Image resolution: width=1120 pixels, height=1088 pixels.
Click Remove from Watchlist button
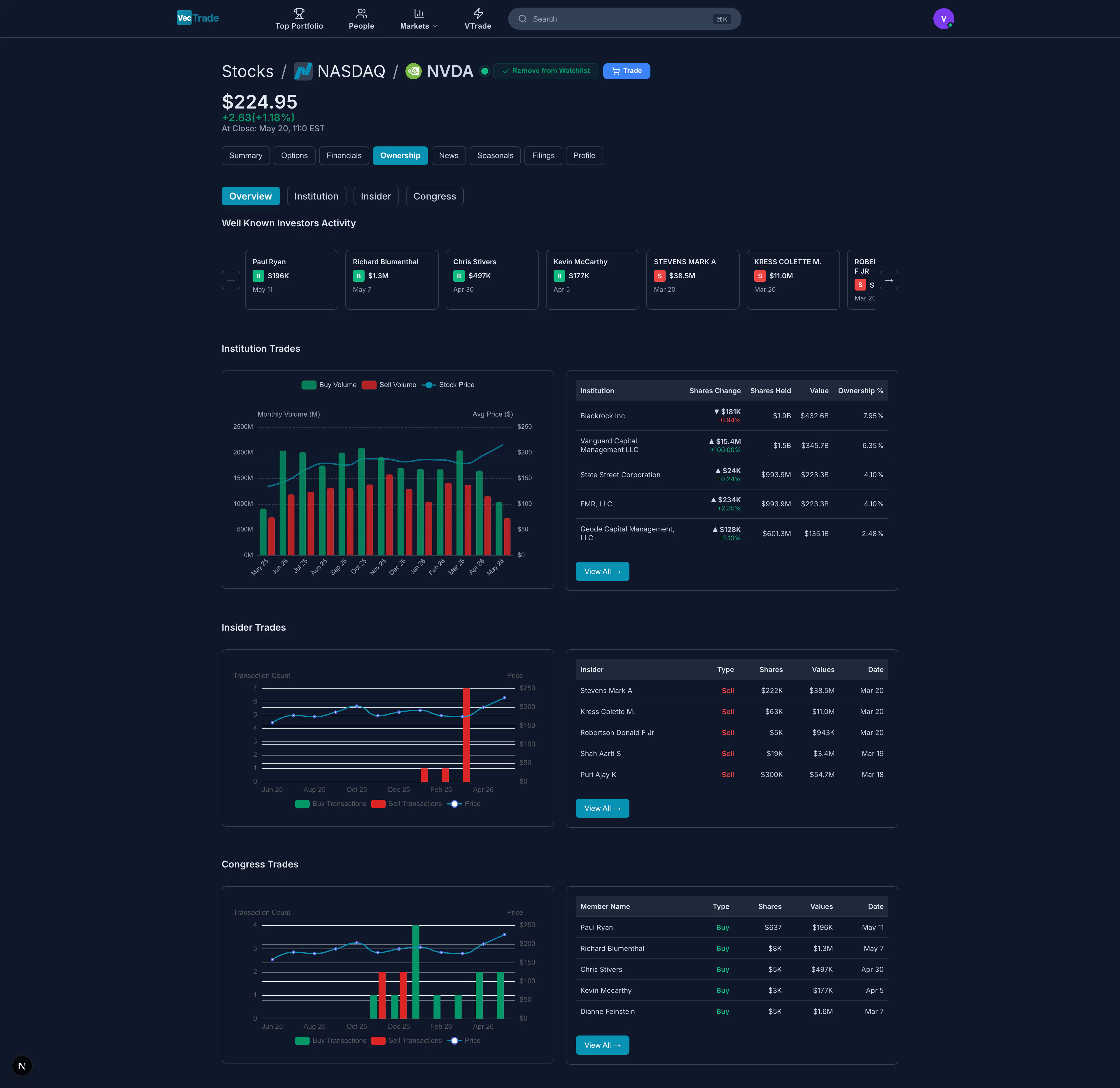click(x=545, y=71)
